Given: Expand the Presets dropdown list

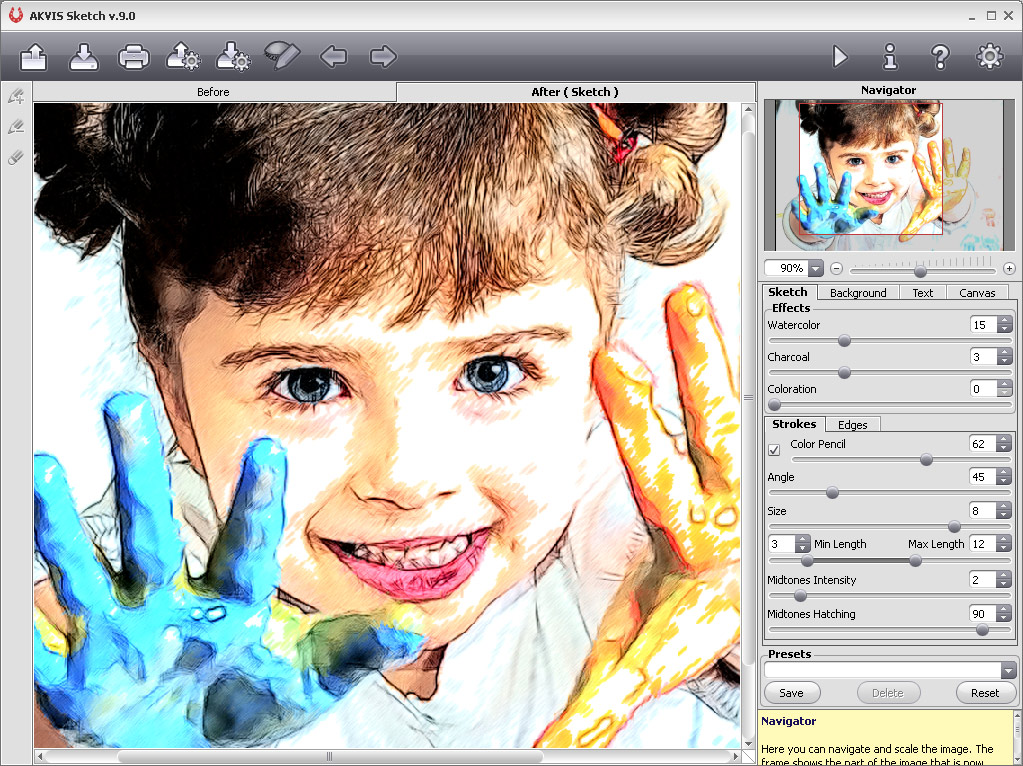Looking at the screenshot, I should 1008,671.
